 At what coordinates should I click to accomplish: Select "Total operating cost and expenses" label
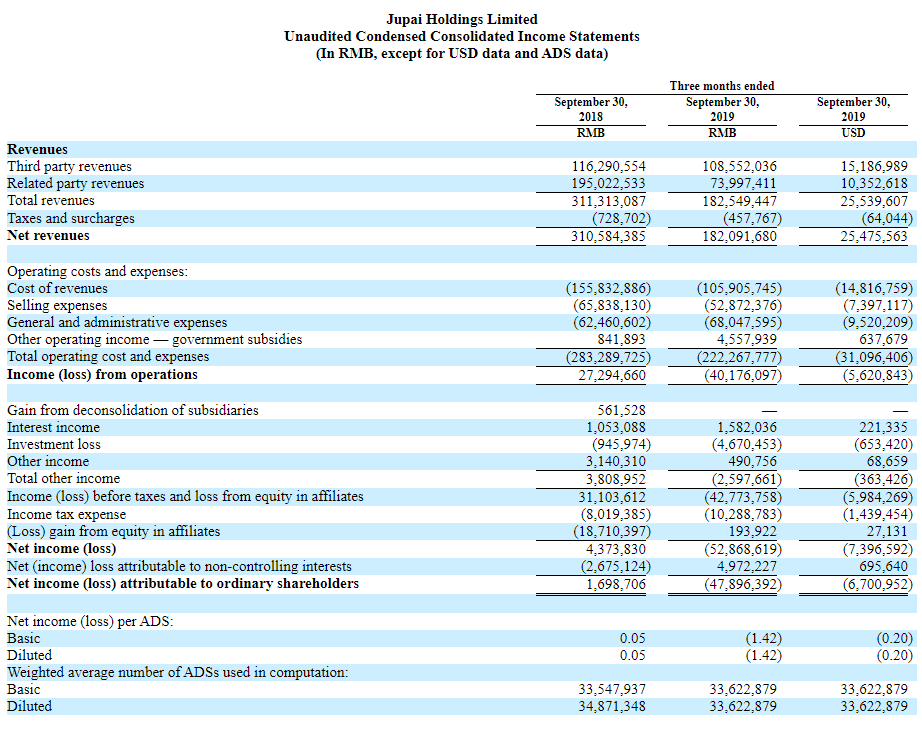(108, 356)
